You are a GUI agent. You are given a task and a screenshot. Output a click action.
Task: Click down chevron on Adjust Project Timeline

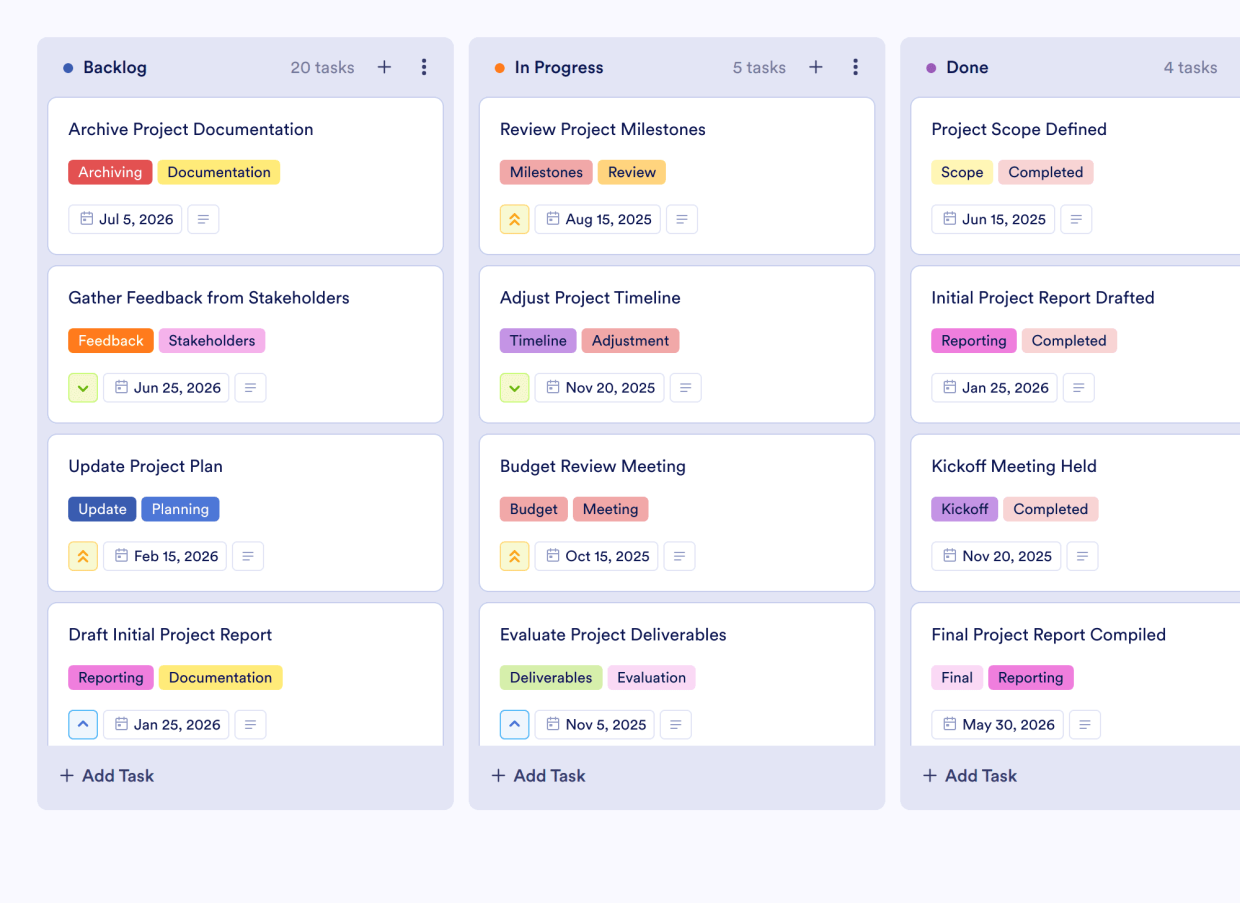[514, 388]
